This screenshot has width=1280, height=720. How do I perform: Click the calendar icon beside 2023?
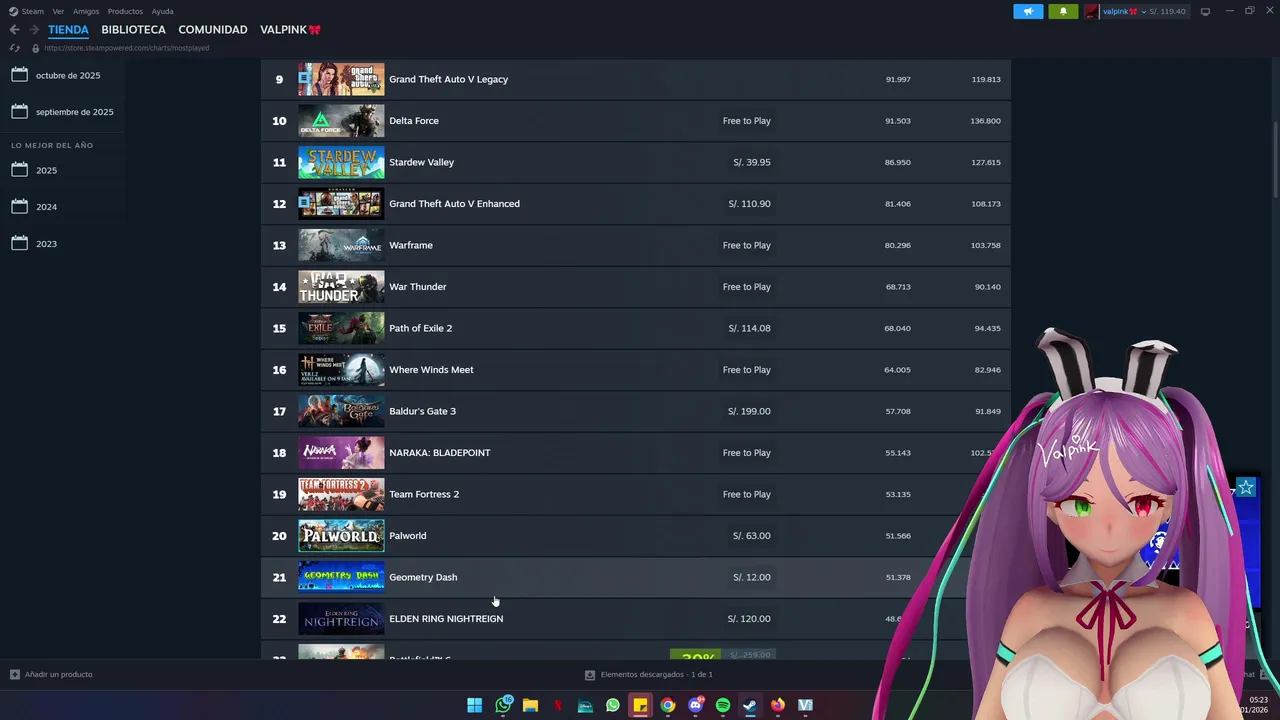pyautogui.click(x=19, y=244)
